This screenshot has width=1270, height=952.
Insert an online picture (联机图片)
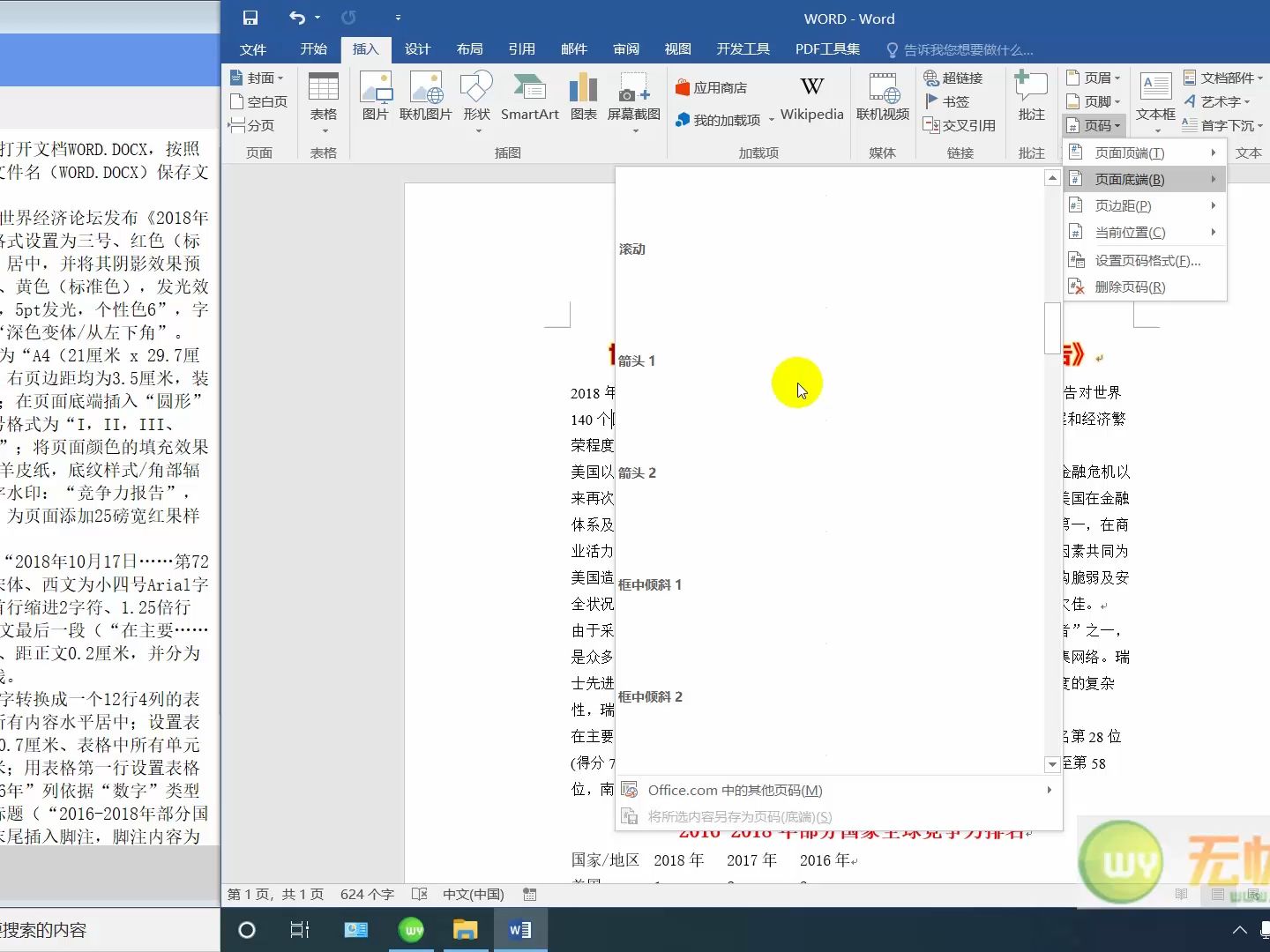(426, 97)
